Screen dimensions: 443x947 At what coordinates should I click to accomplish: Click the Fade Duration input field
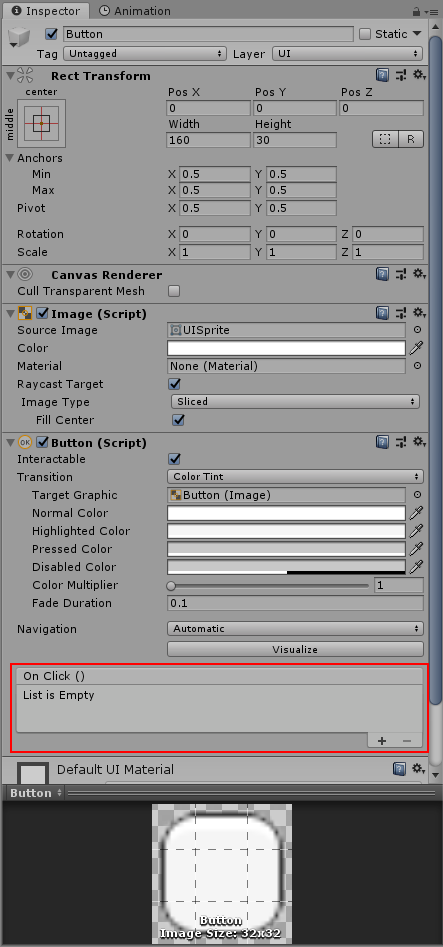[295, 603]
